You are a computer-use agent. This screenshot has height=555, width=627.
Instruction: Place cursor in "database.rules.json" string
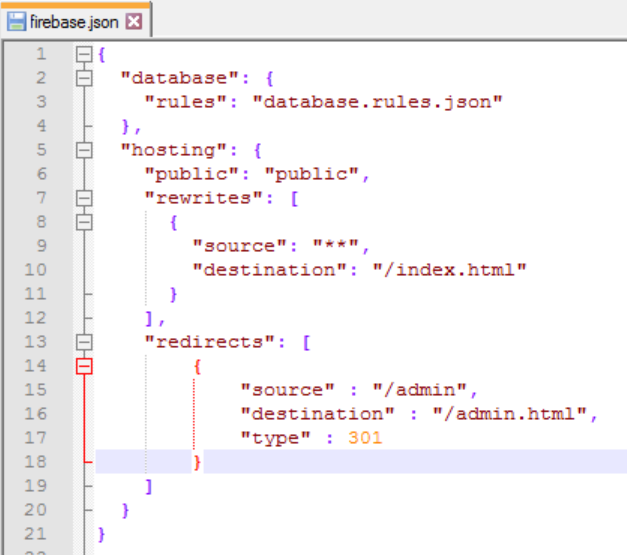pyautogui.click(x=377, y=102)
